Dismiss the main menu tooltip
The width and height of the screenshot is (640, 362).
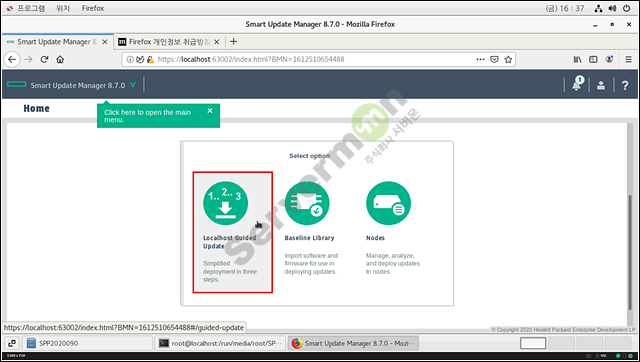[210, 111]
